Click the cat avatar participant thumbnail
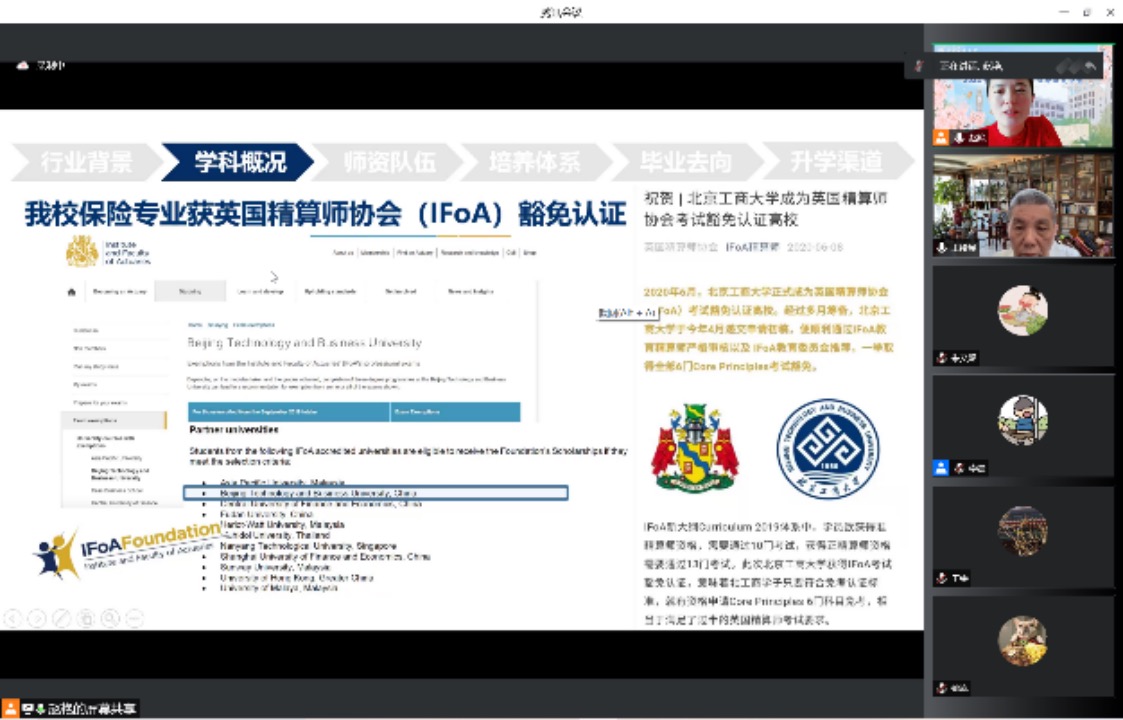This screenshot has height=720, width=1123. tap(1022, 641)
